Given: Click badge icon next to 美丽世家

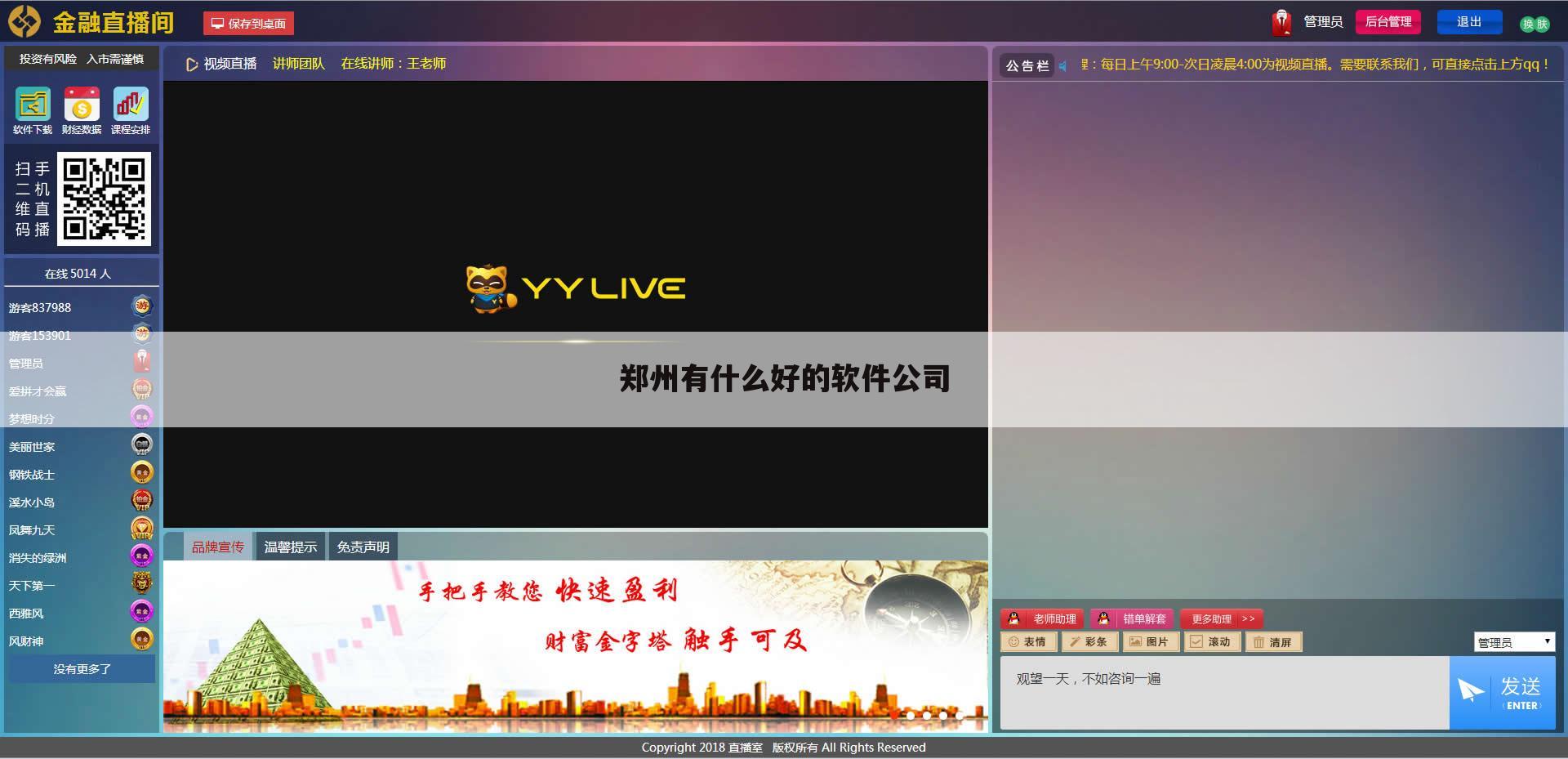Looking at the screenshot, I should [x=142, y=445].
